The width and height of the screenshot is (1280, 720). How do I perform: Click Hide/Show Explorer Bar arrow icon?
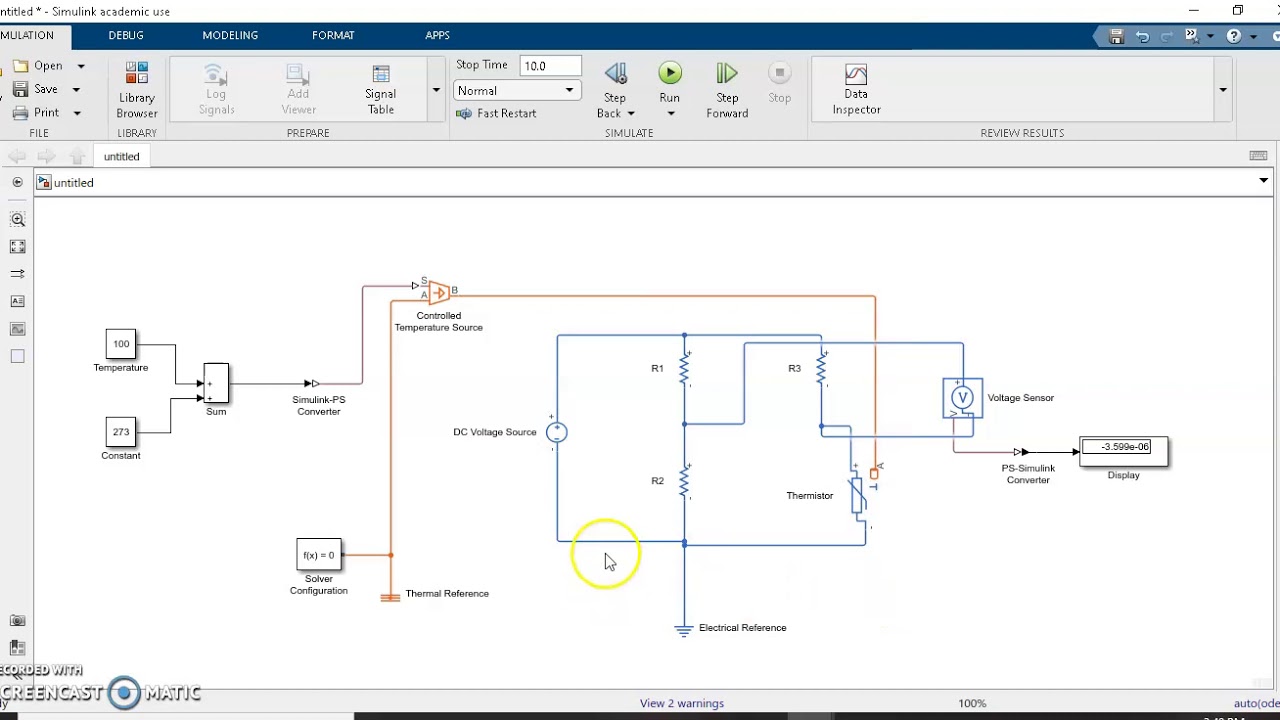(x=17, y=182)
